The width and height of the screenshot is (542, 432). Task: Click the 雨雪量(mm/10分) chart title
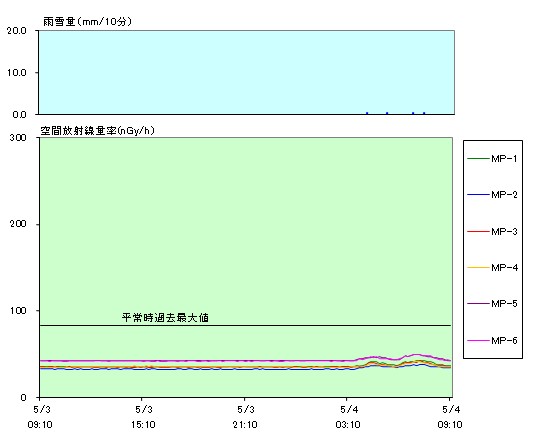[x=87, y=22]
